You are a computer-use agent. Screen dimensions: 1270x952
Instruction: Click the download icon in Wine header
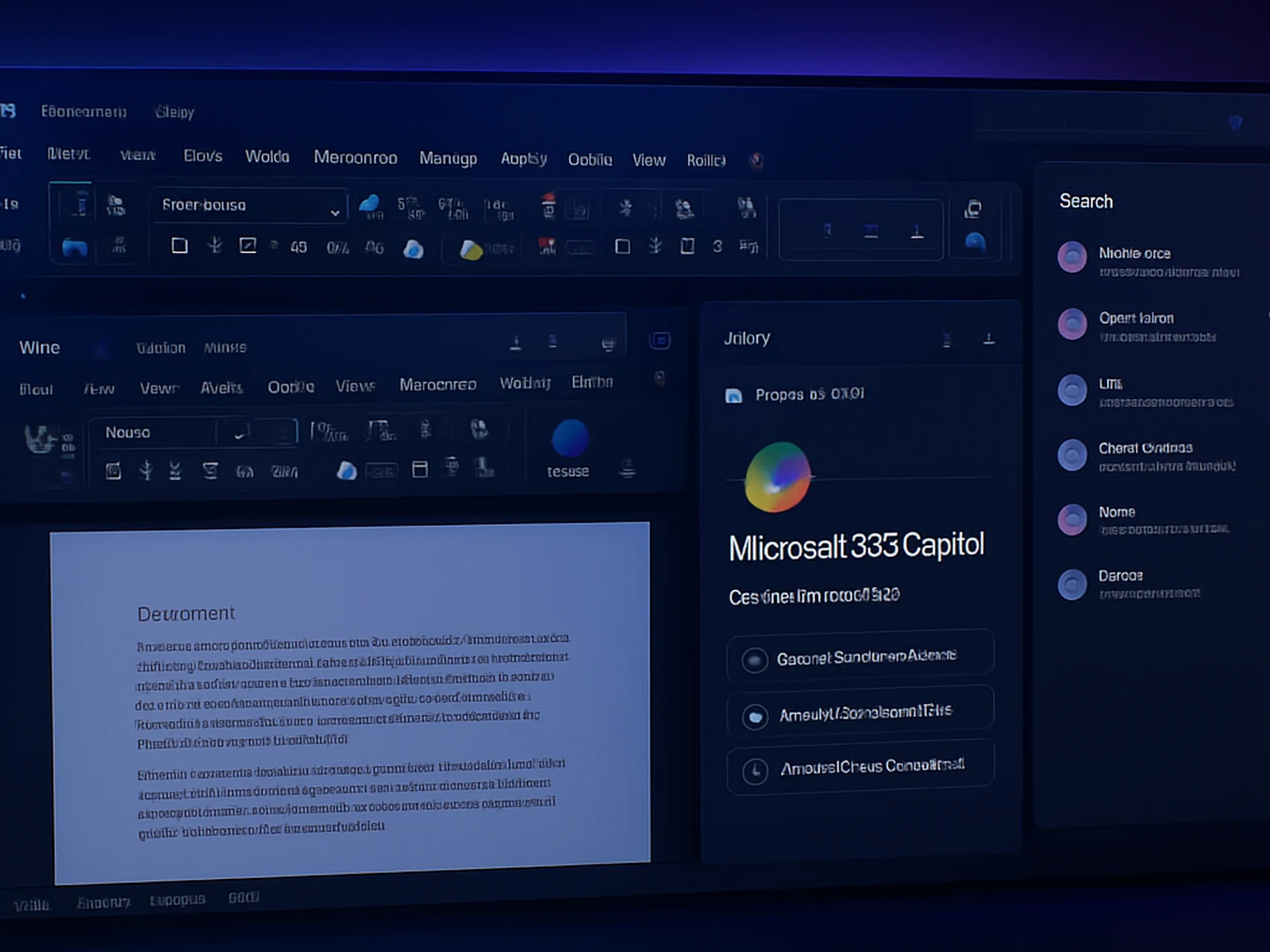click(515, 343)
